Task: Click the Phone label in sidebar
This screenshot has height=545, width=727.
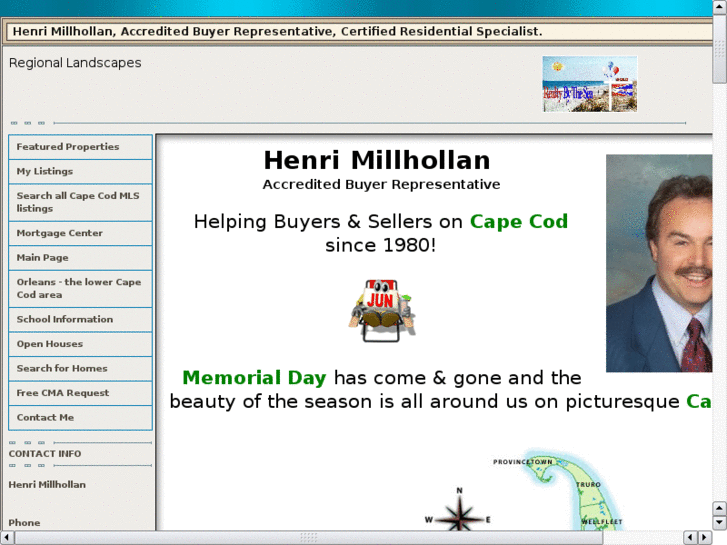Action: [x=25, y=523]
